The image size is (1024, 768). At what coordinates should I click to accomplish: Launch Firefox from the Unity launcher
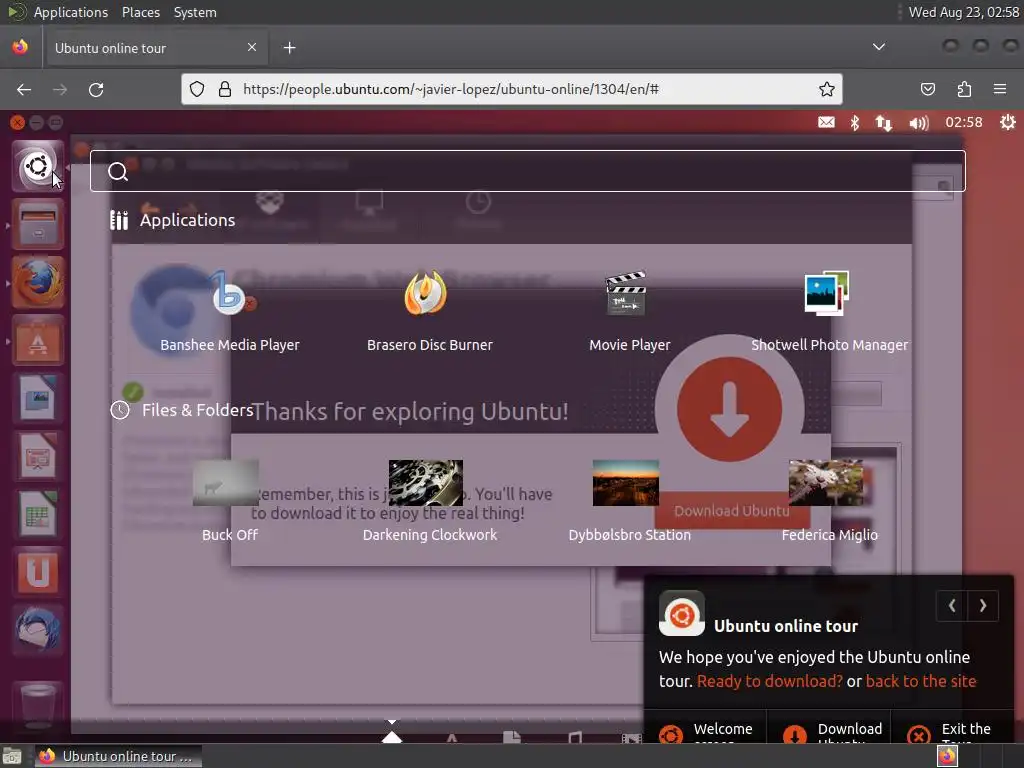37,282
